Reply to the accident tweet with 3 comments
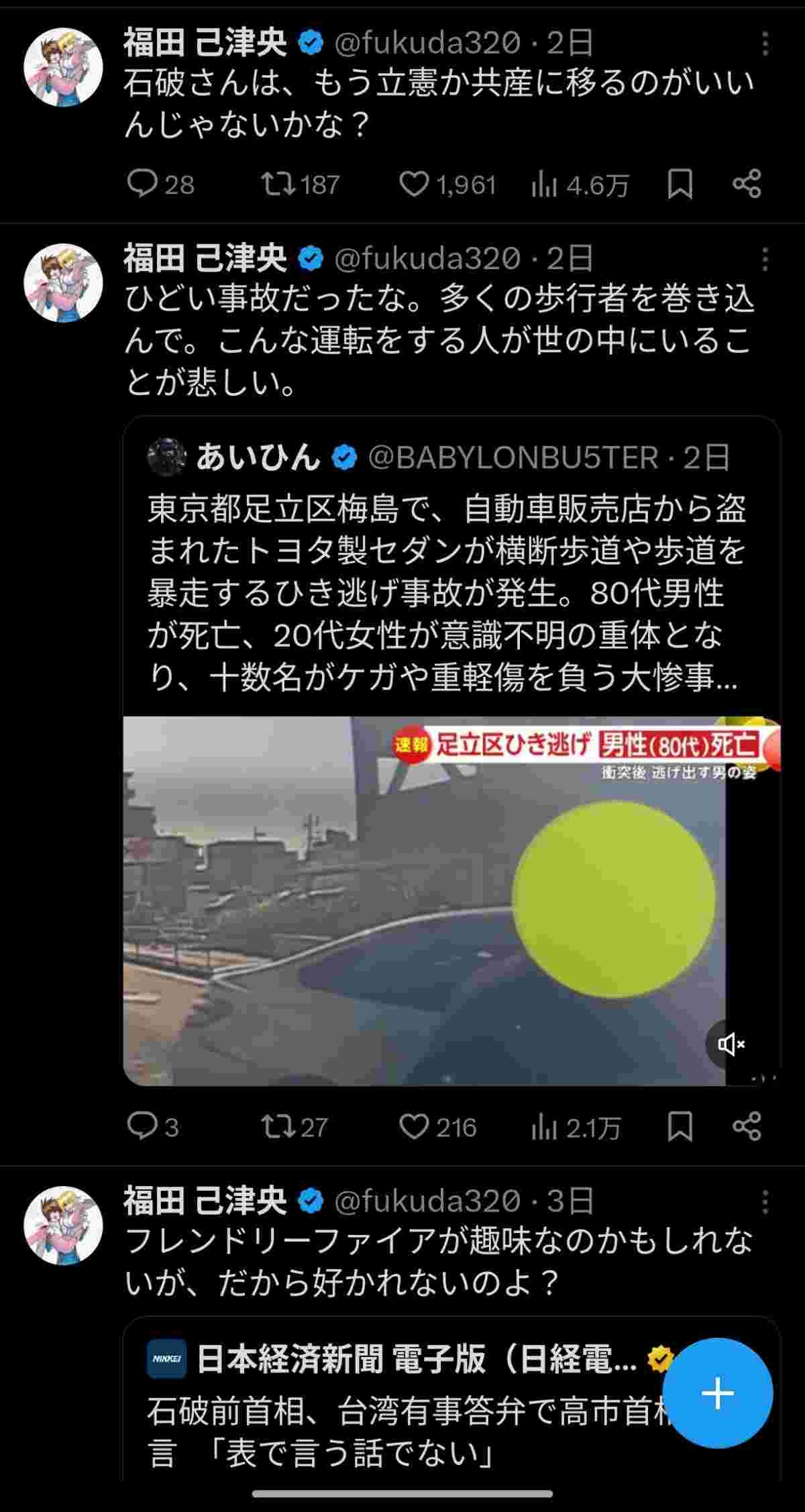Image resolution: width=805 pixels, height=1512 pixels. (x=153, y=1126)
